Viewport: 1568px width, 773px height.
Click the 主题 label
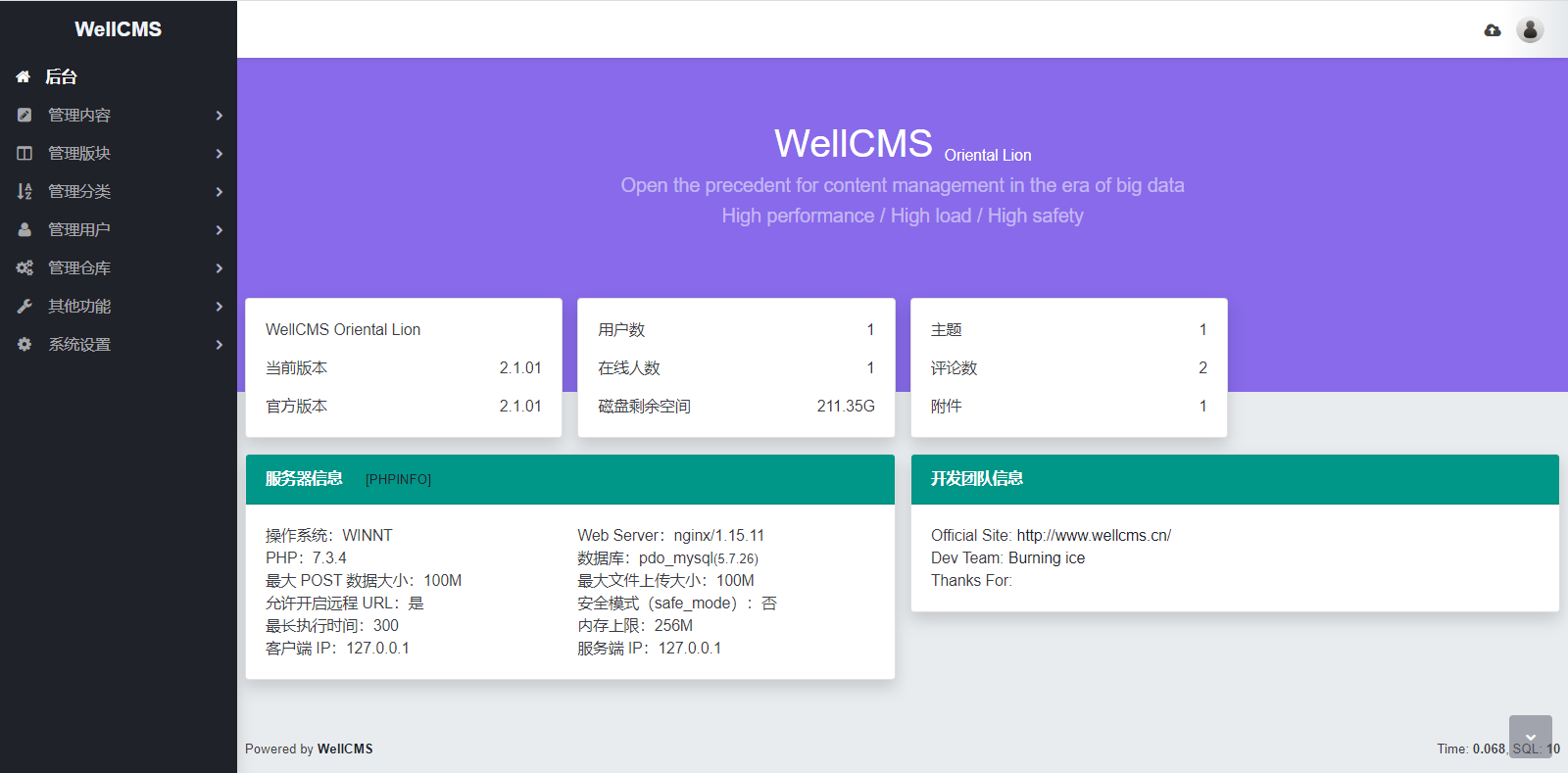tap(947, 329)
